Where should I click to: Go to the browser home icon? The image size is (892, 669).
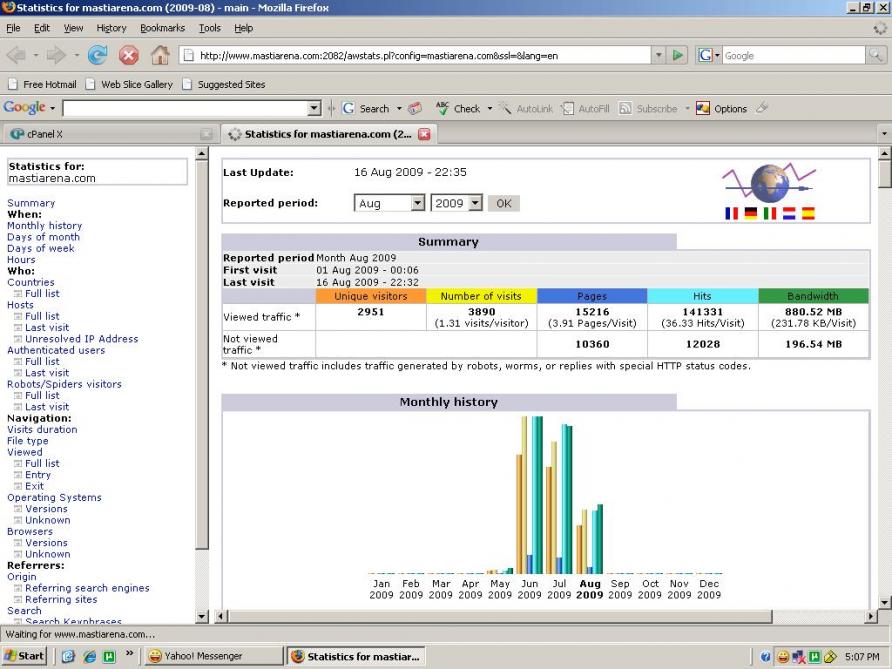coord(160,56)
